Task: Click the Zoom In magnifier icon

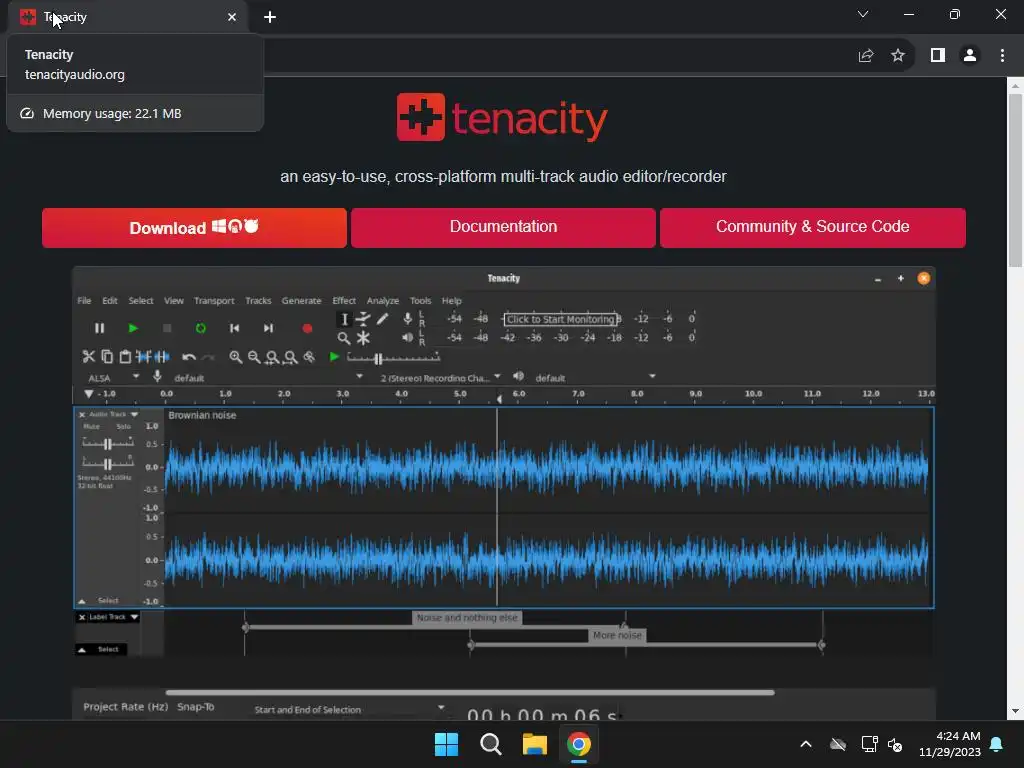Action: [x=236, y=357]
